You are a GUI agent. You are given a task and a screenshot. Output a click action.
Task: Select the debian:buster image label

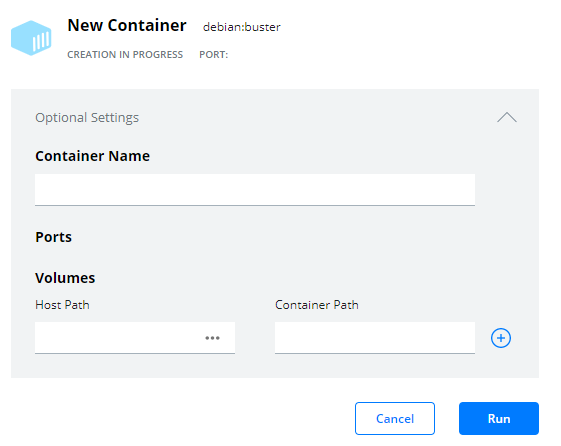pyautogui.click(x=242, y=27)
